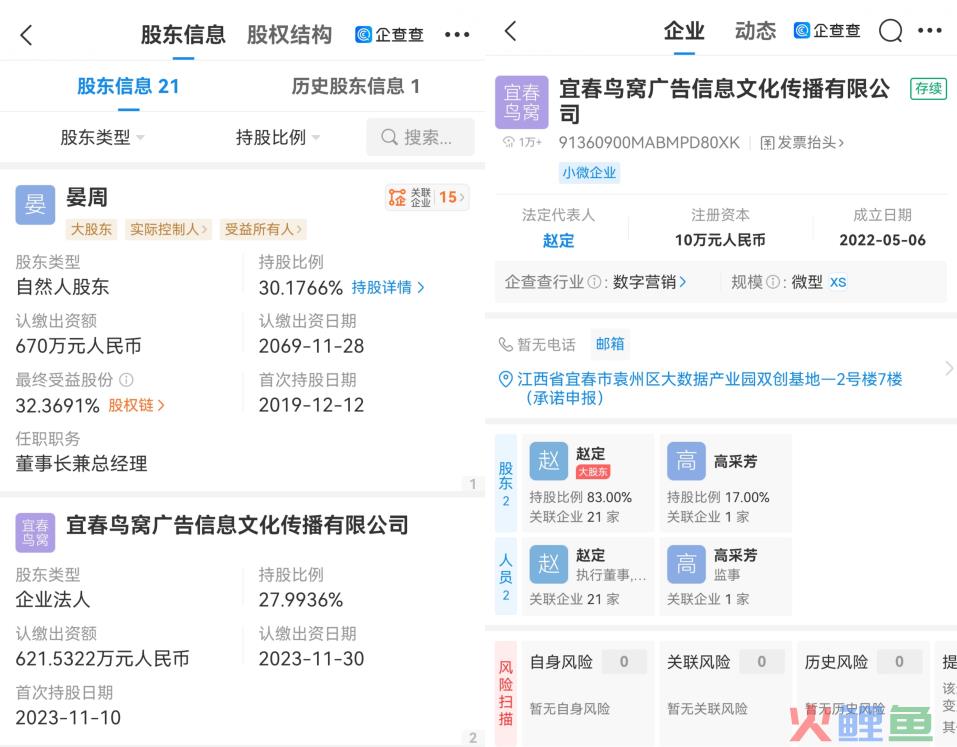Open 宜春鸟窝广告信息文化传播有限公司 in shareholder list
The height and width of the screenshot is (747, 957).
coord(237,525)
